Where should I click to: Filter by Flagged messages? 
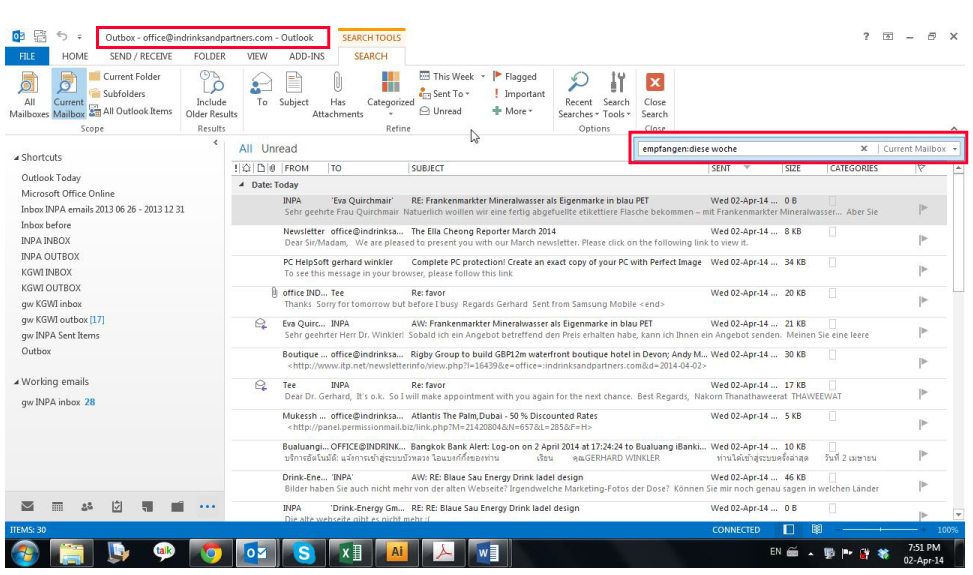pos(514,76)
